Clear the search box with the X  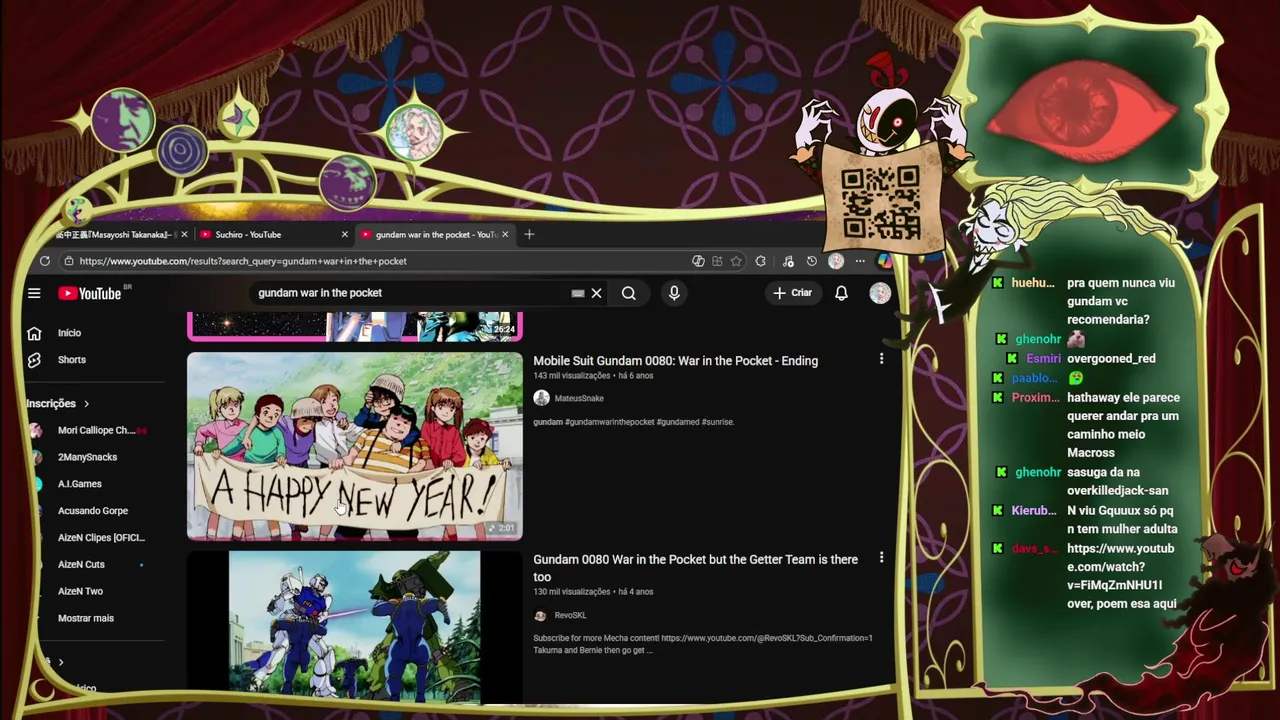[596, 293]
